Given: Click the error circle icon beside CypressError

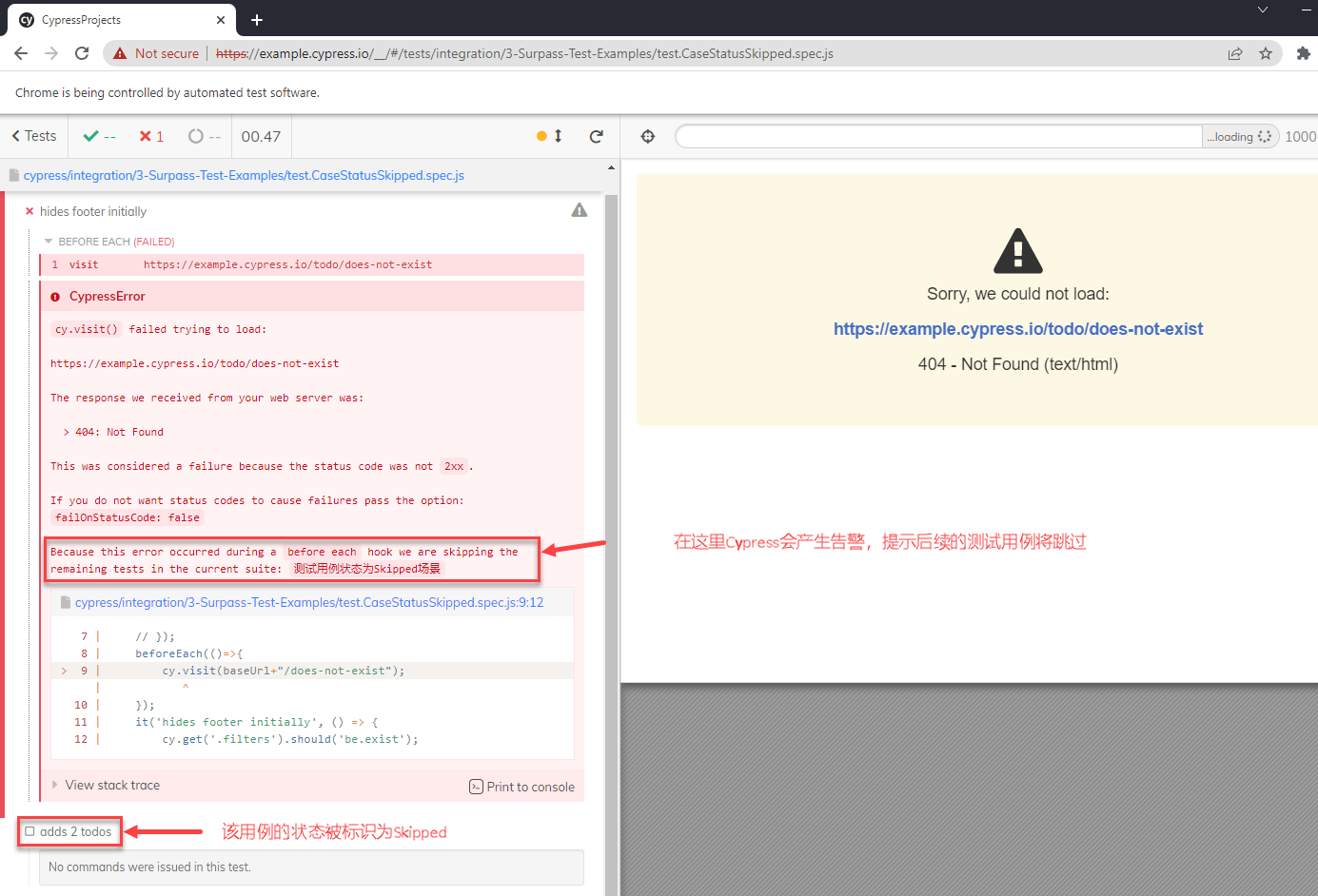Looking at the screenshot, I should tap(55, 297).
